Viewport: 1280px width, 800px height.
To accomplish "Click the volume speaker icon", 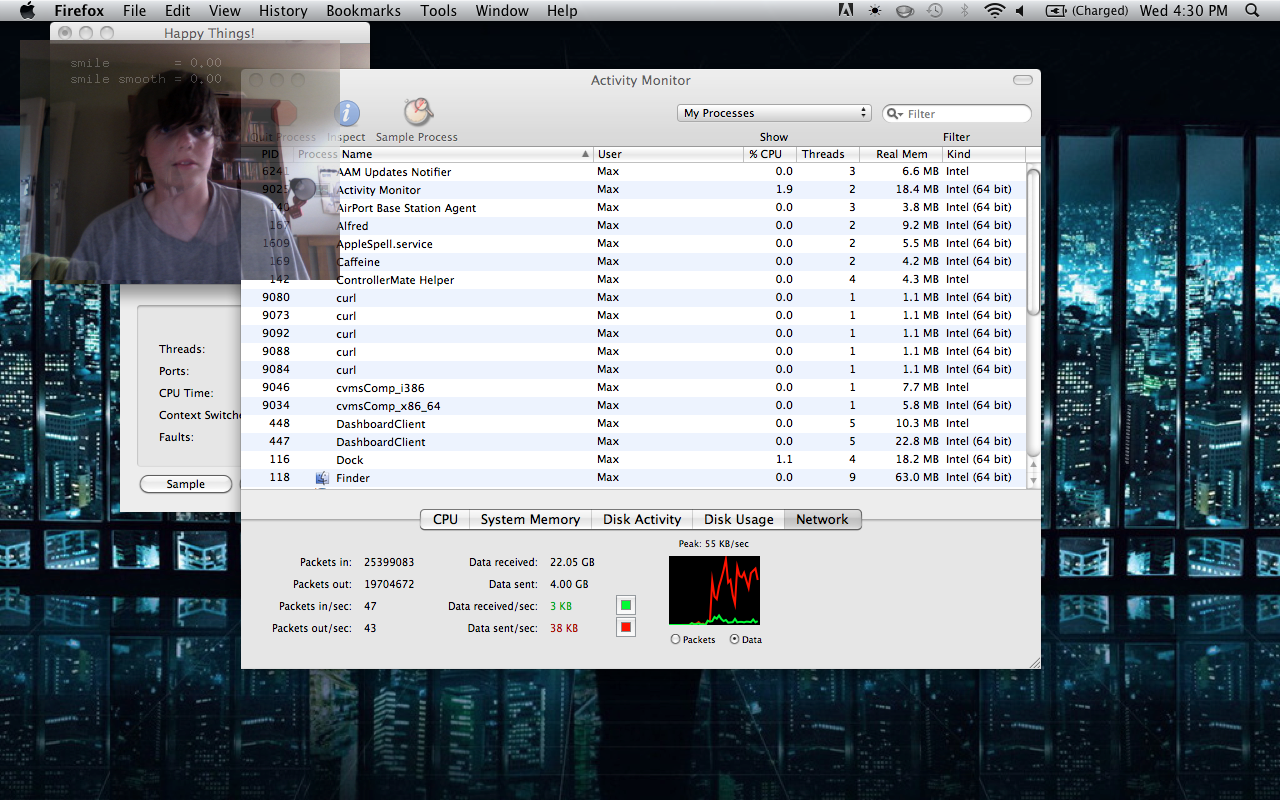I will point(1020,11).
